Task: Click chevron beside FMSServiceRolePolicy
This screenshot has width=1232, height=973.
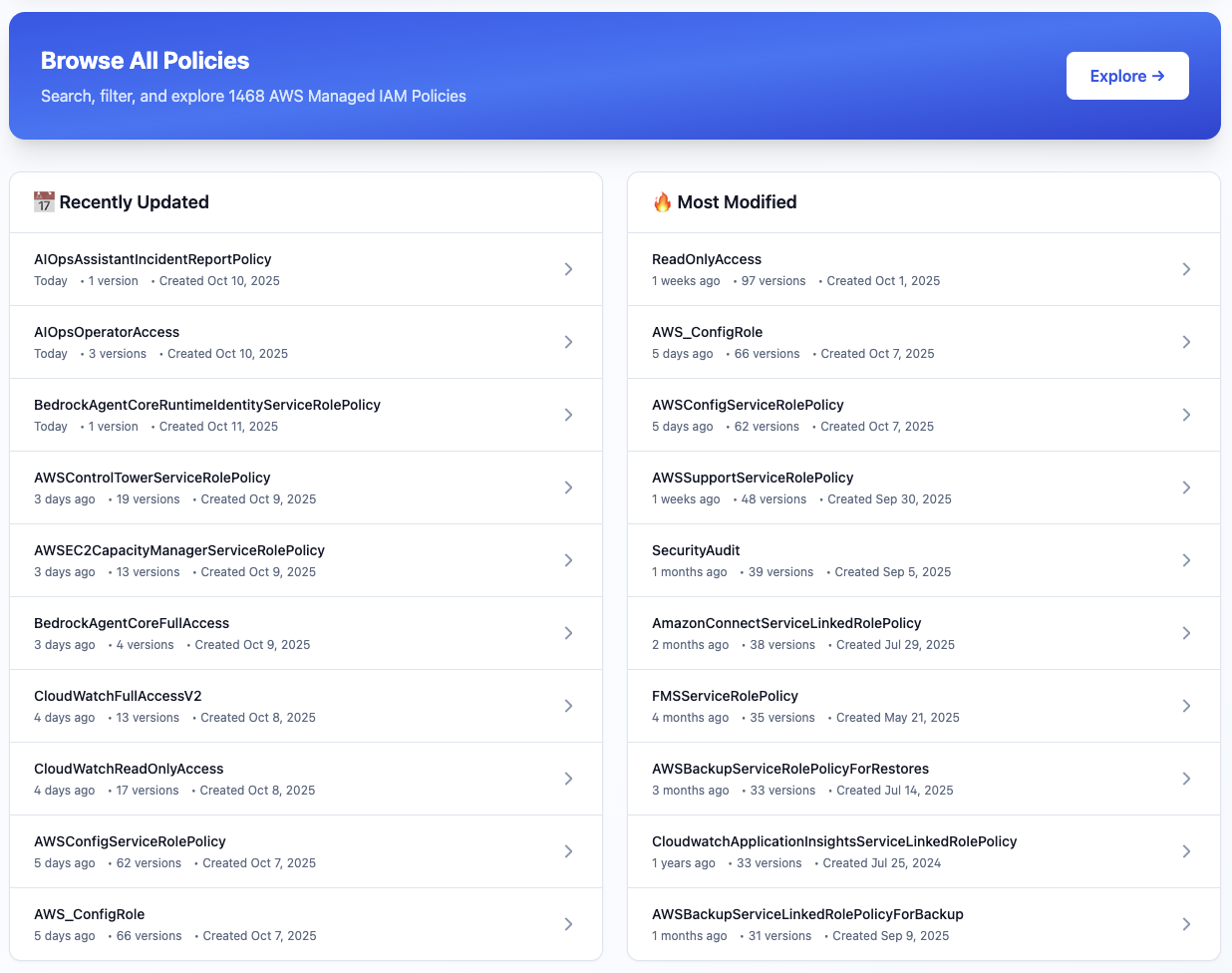Action: tap(1186, 706)
